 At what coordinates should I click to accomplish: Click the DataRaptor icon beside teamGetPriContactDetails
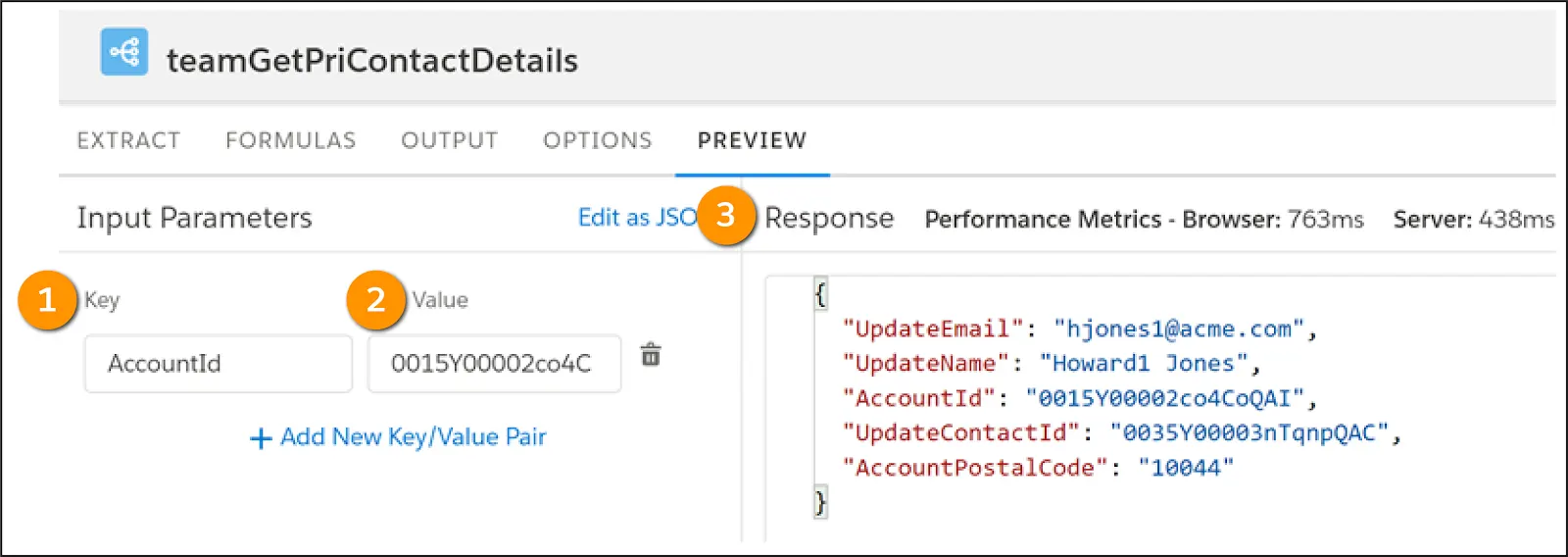click(124, 52)
